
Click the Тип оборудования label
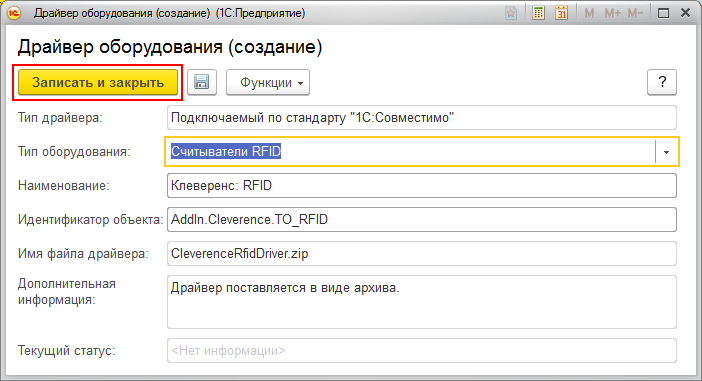[74, 152]
